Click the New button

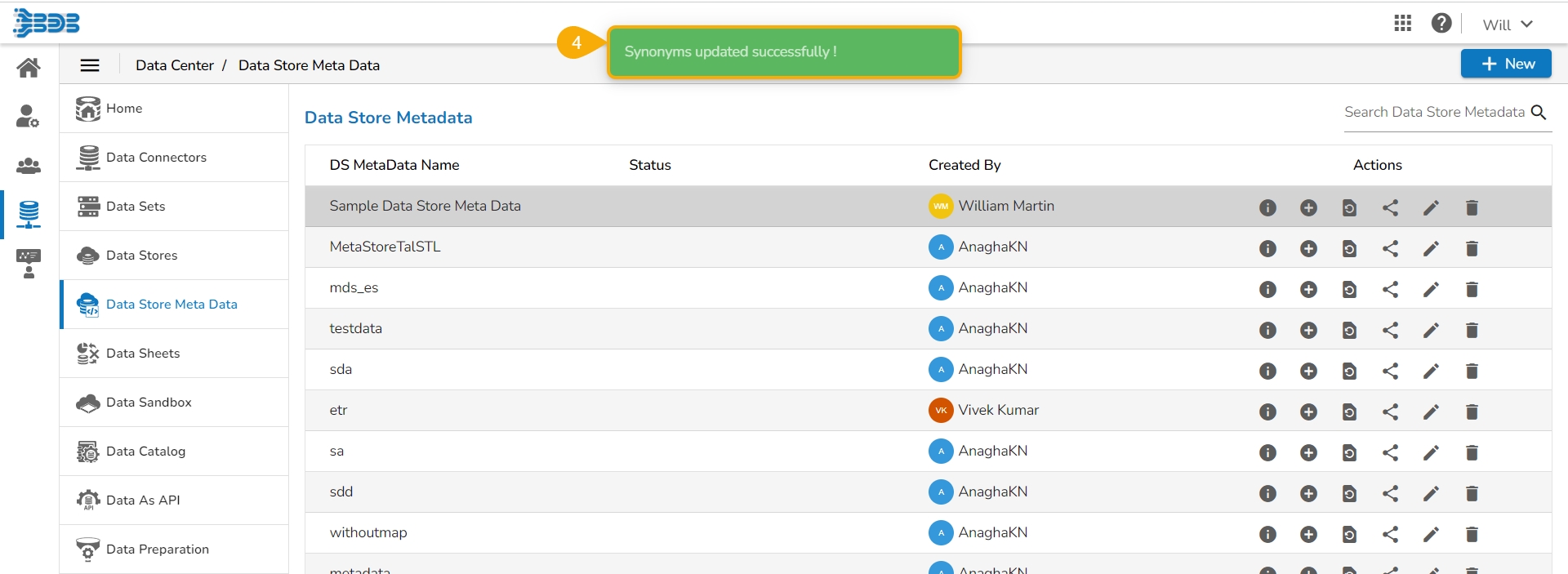(x=1506, y=64)
